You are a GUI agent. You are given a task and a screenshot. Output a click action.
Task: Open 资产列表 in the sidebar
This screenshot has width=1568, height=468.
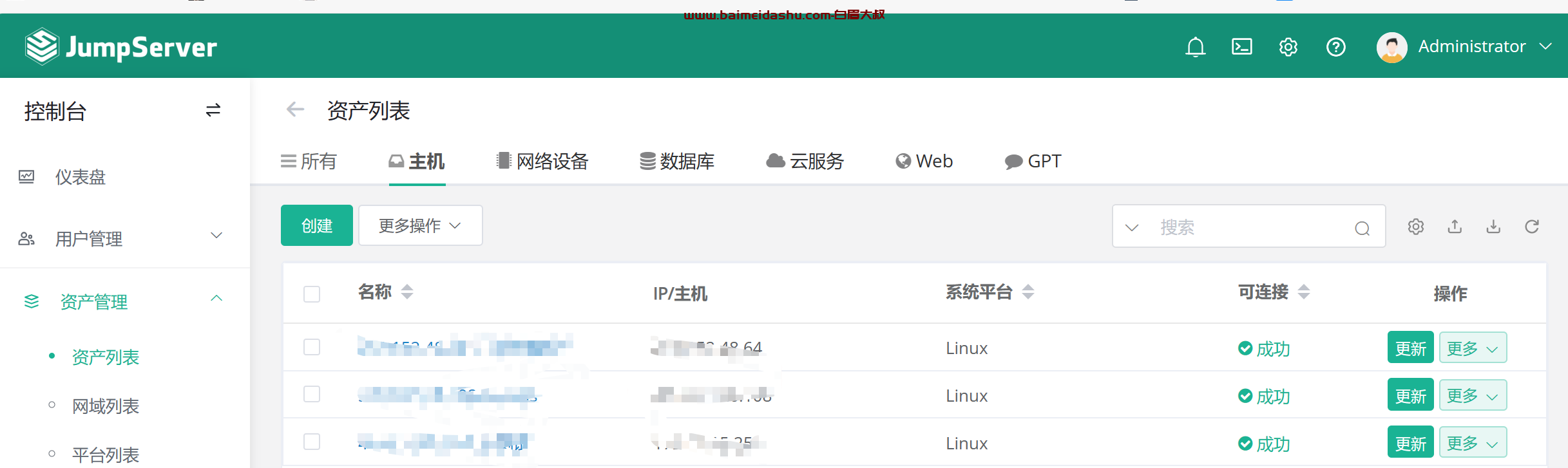pos(106,357)
